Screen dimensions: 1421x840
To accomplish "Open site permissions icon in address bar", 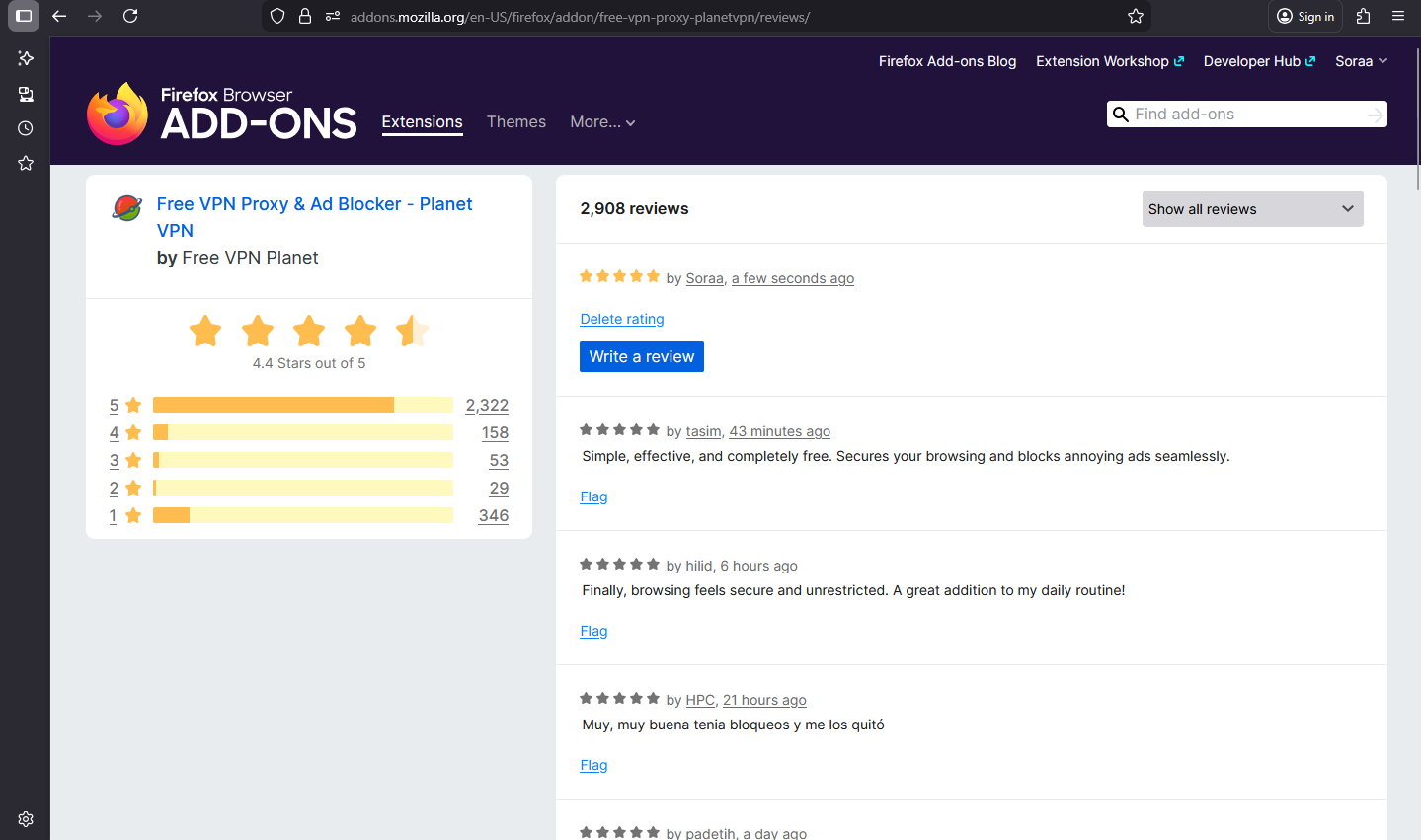I will pyautogui.click(x=333, y=16).
